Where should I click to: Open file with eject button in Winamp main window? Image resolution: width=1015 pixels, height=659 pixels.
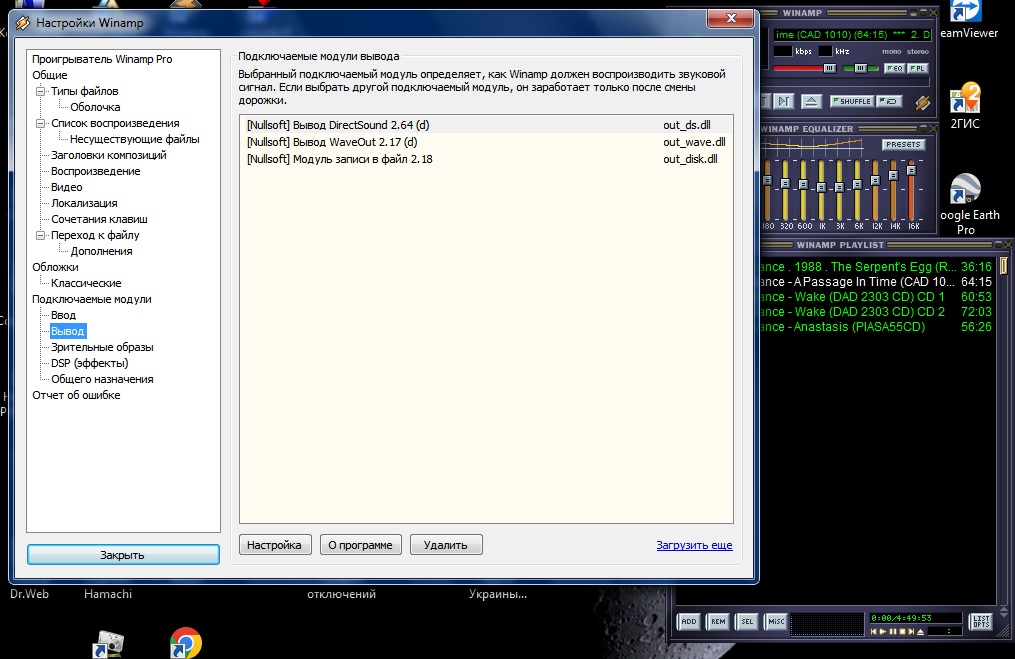[x=812, y=101]
